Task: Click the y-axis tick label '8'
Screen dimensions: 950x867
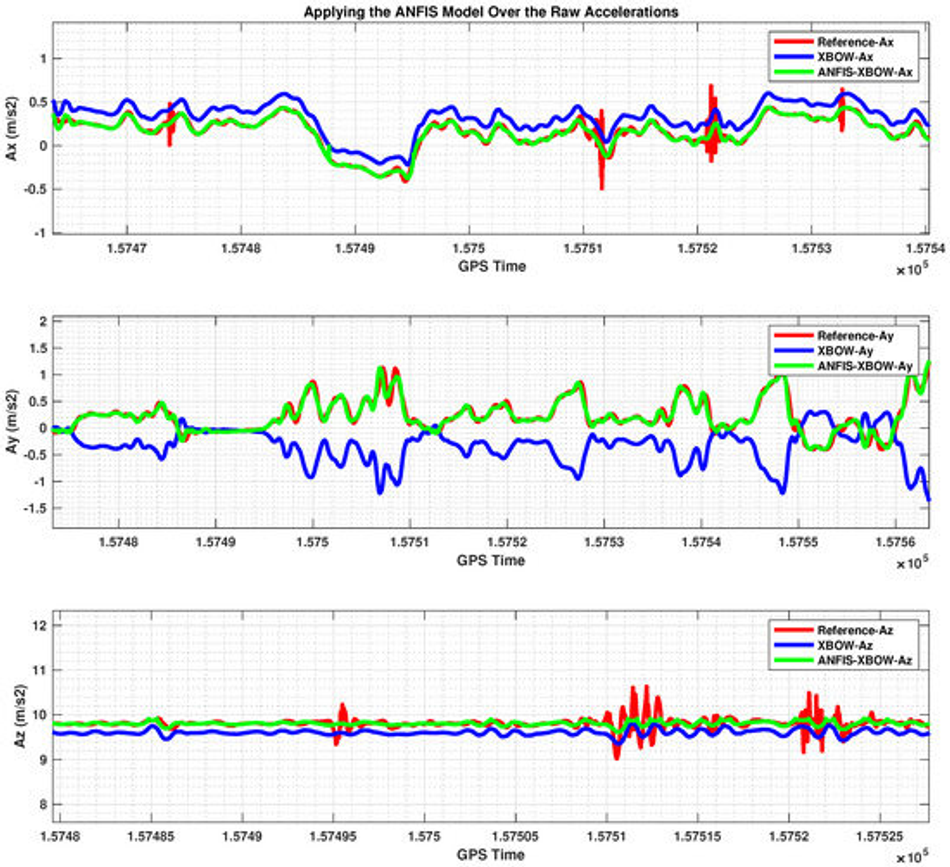Action: 44,805
